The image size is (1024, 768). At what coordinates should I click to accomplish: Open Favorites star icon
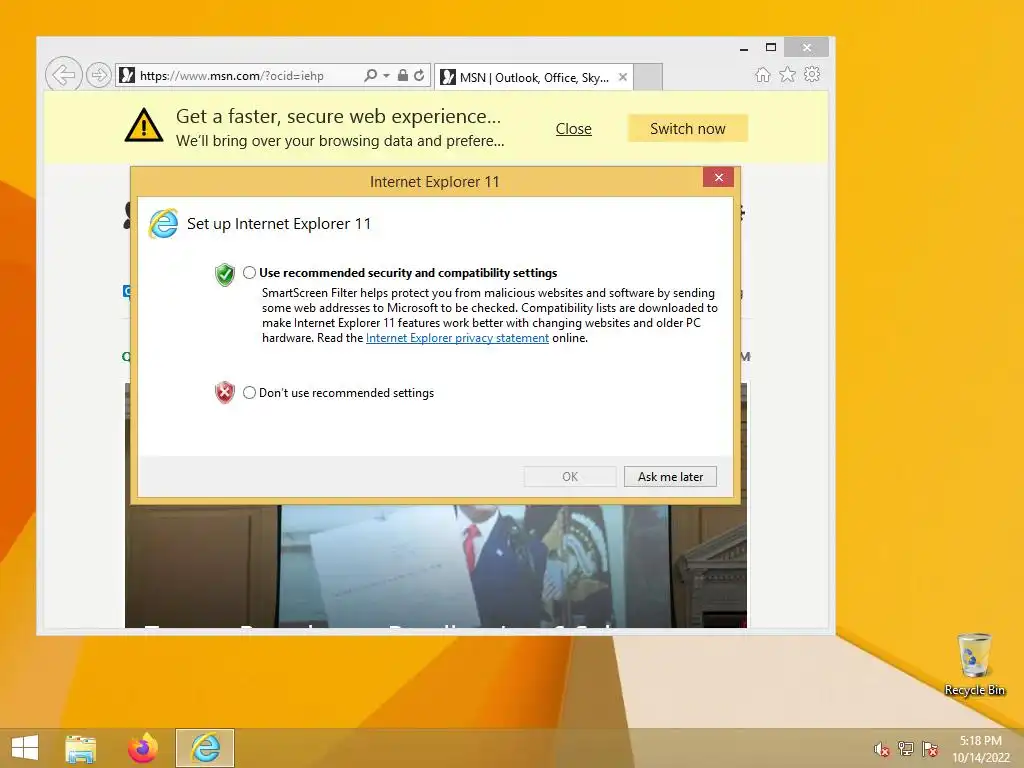click(788, 74)
